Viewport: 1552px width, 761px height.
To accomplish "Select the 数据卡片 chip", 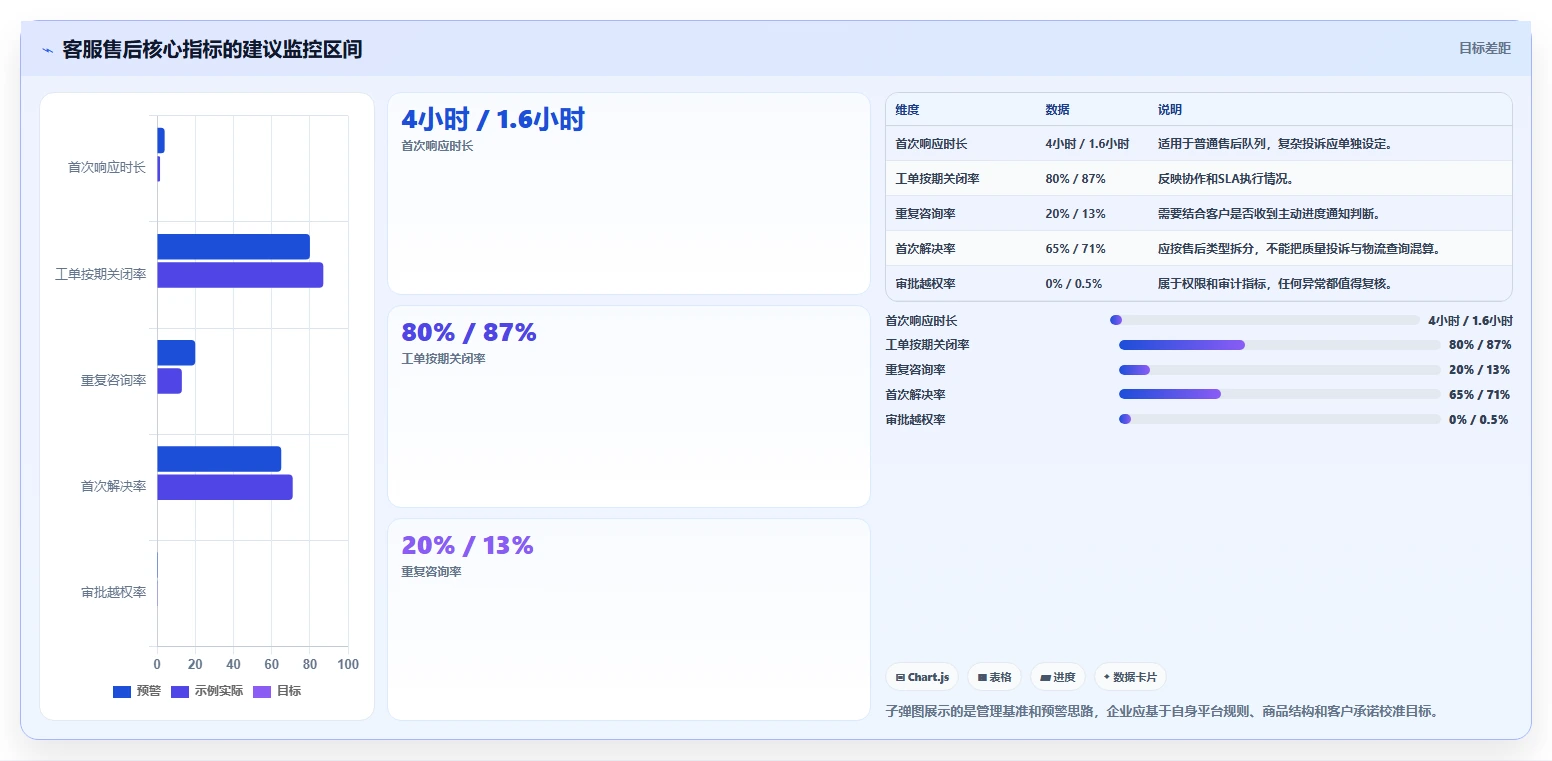I will coord(1130,677).
